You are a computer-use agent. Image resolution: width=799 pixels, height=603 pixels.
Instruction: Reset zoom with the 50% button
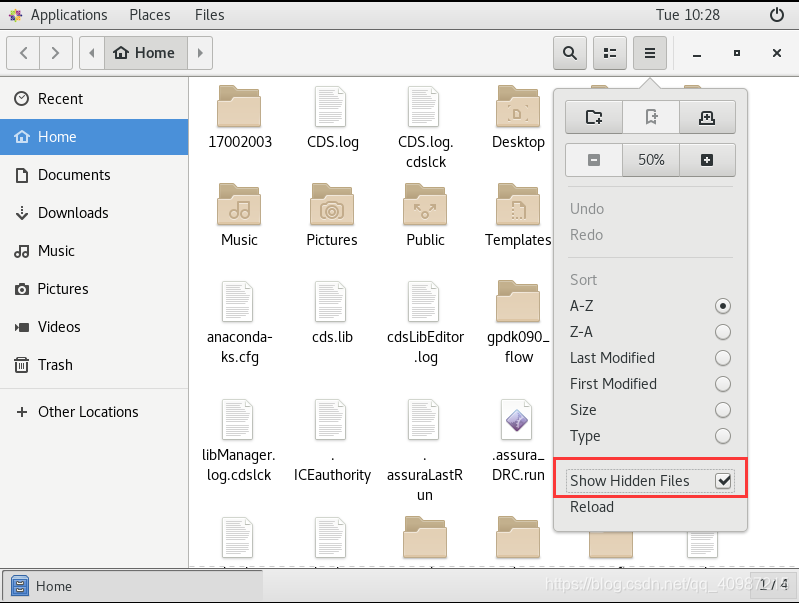tap(651, 160)
